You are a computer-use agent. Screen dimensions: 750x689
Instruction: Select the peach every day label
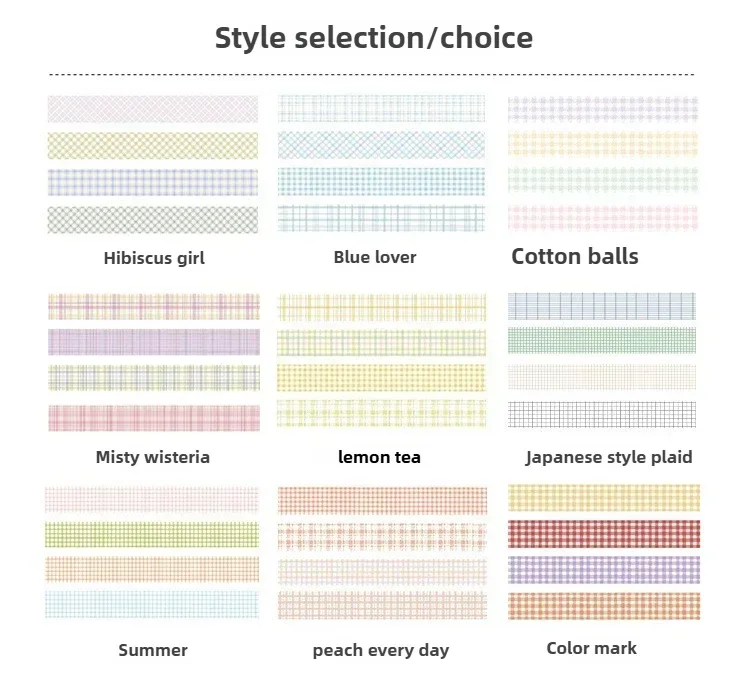381,651
